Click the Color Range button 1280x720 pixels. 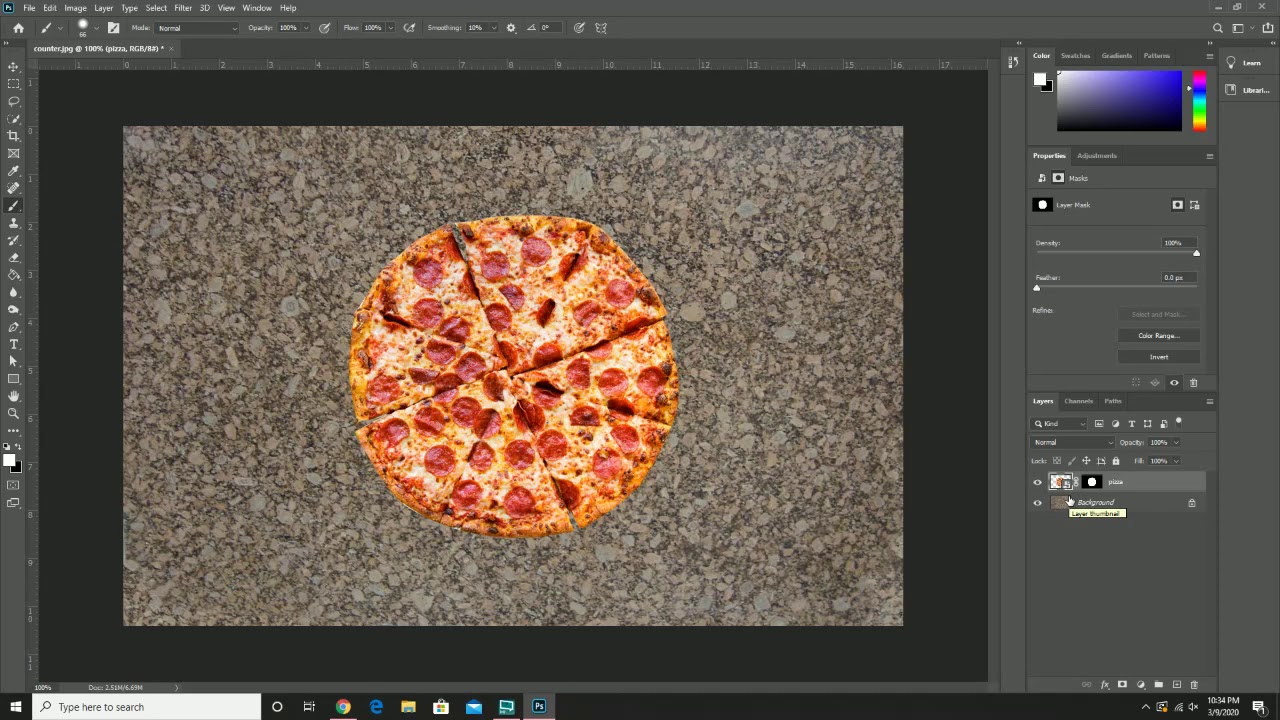click(x=1158, y=336)
